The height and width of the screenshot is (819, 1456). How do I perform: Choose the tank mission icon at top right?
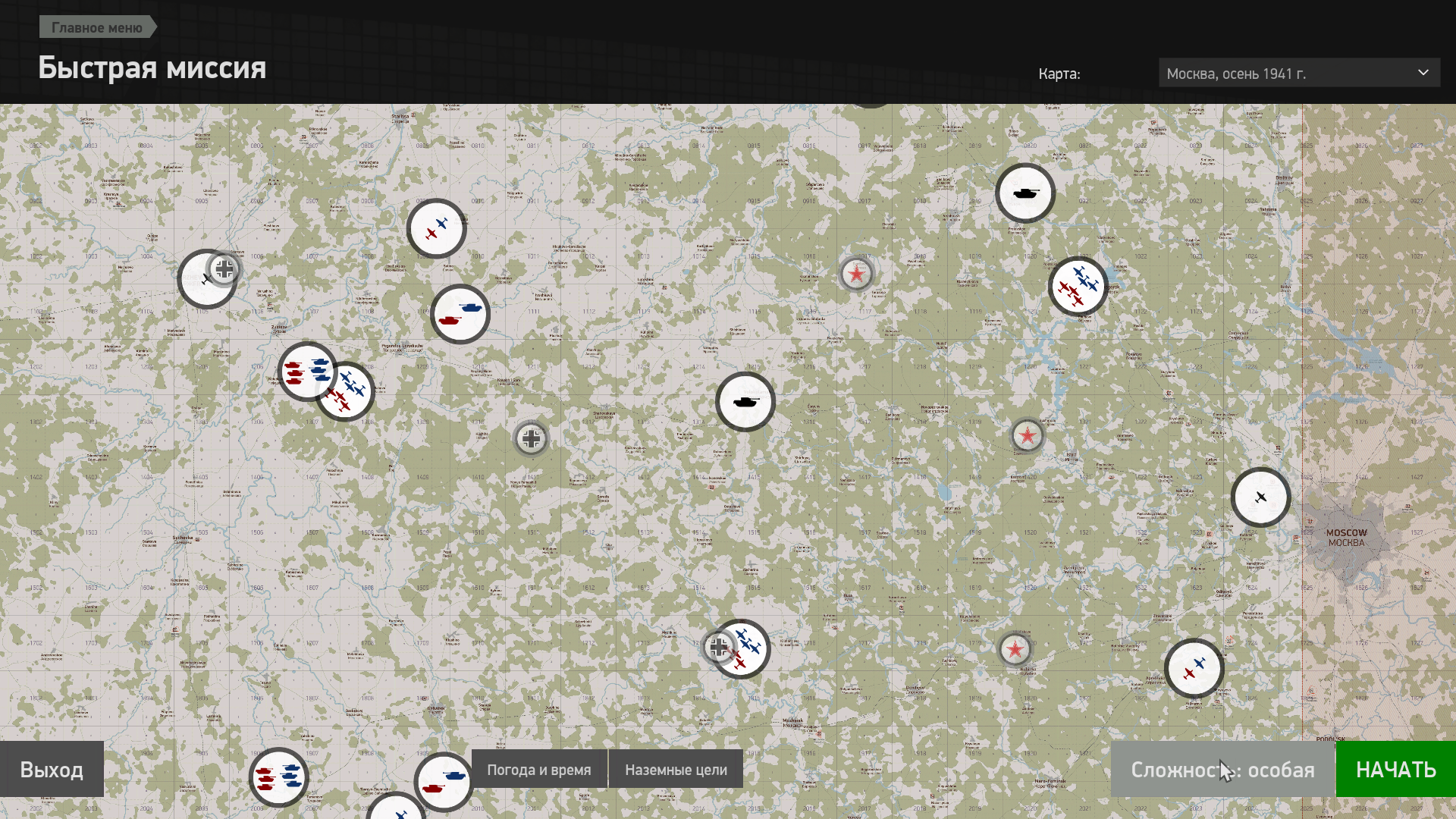[x=1025, y=193]
